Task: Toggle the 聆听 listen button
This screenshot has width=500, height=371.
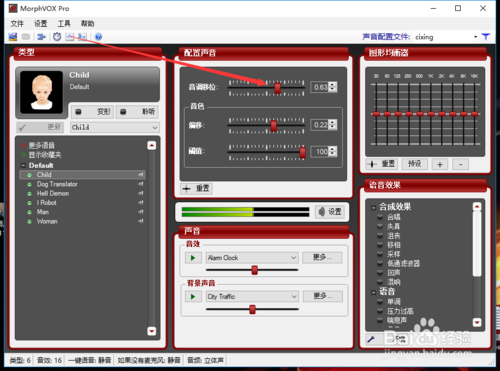Action: click(x=137, y=112)
